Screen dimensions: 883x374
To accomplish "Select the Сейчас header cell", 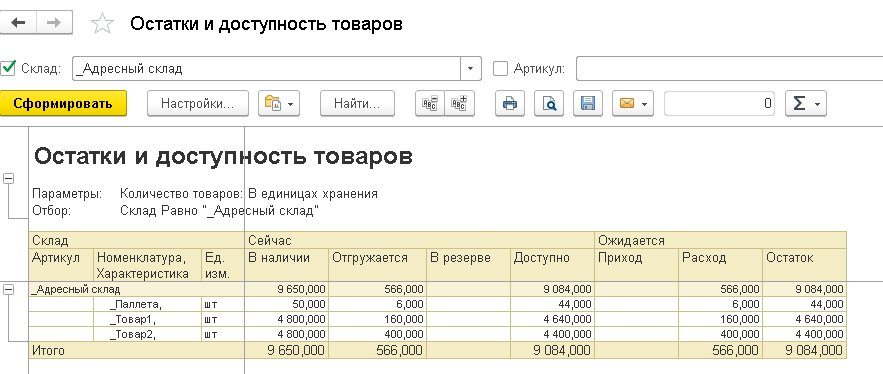I will pos(420,241).
